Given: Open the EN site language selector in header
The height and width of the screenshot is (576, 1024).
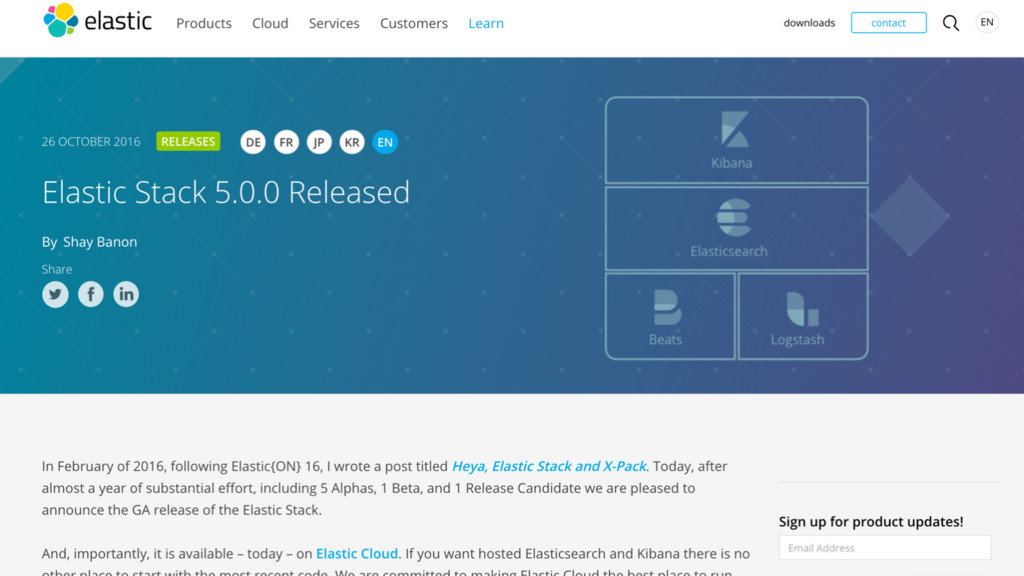Looking at the screenshot, I should coord(987,22).
